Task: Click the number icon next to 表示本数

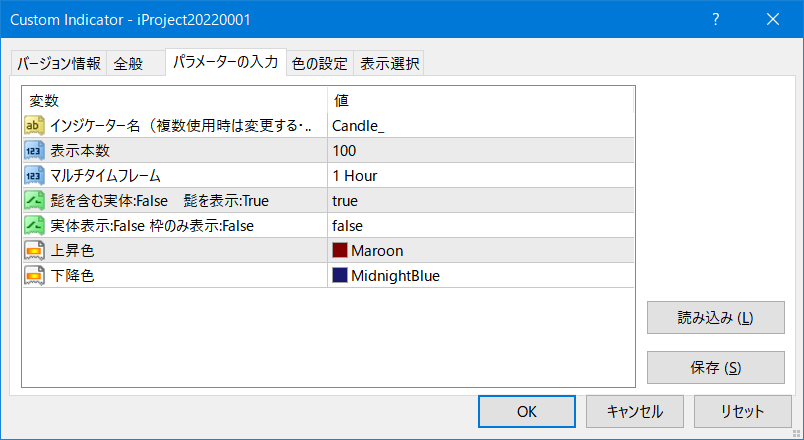Action: click(34, 151)
